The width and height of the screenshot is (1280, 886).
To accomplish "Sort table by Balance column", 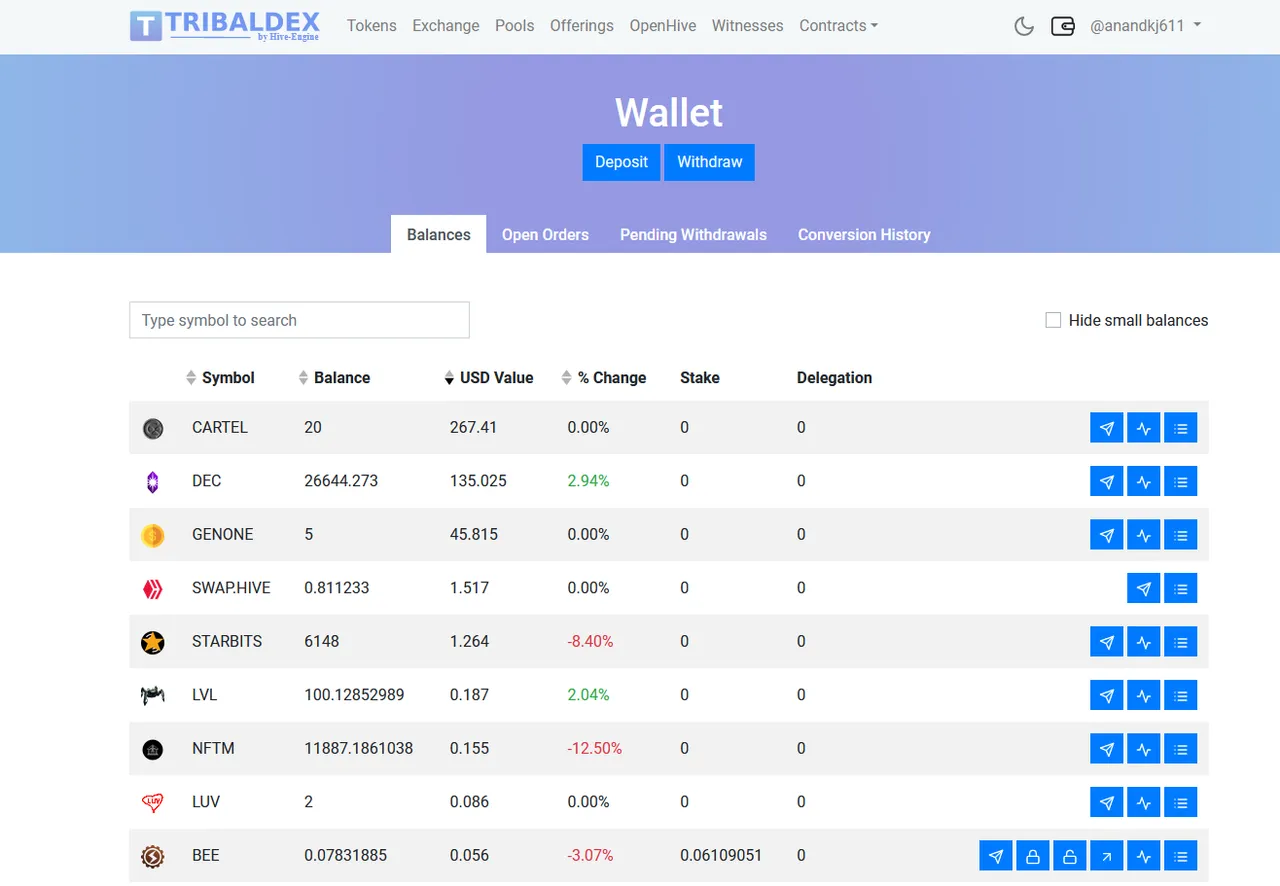I will (334, 378).
